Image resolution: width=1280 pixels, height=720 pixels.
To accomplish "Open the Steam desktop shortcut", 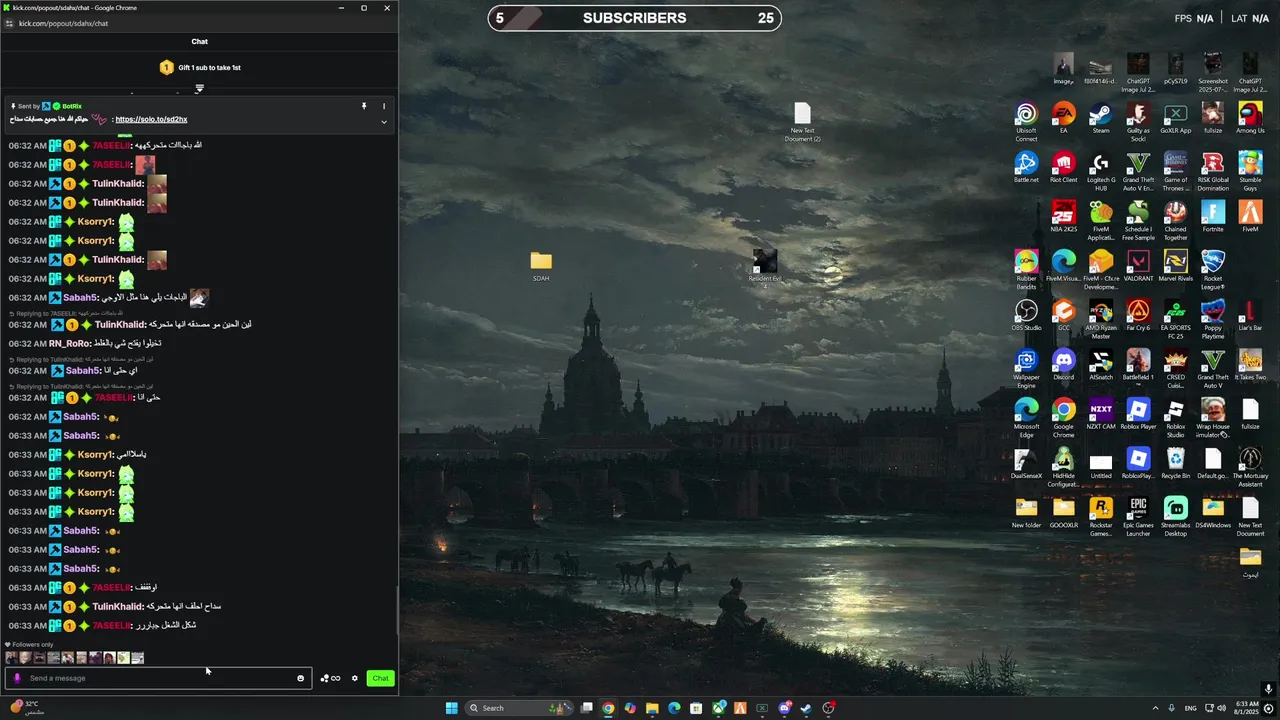I will pyautogui.click(x=1100, y=117).
